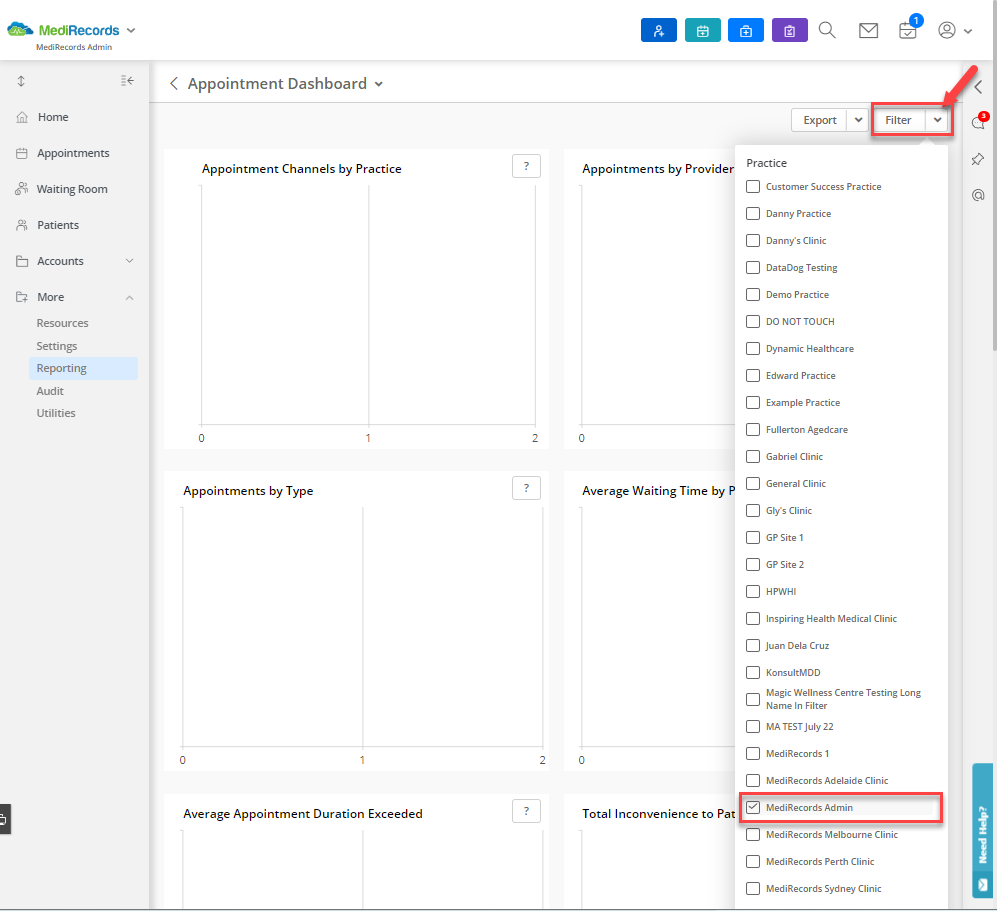Open Accounts in the sidebar
Screen dimensions: 997x911
point(60,261)
